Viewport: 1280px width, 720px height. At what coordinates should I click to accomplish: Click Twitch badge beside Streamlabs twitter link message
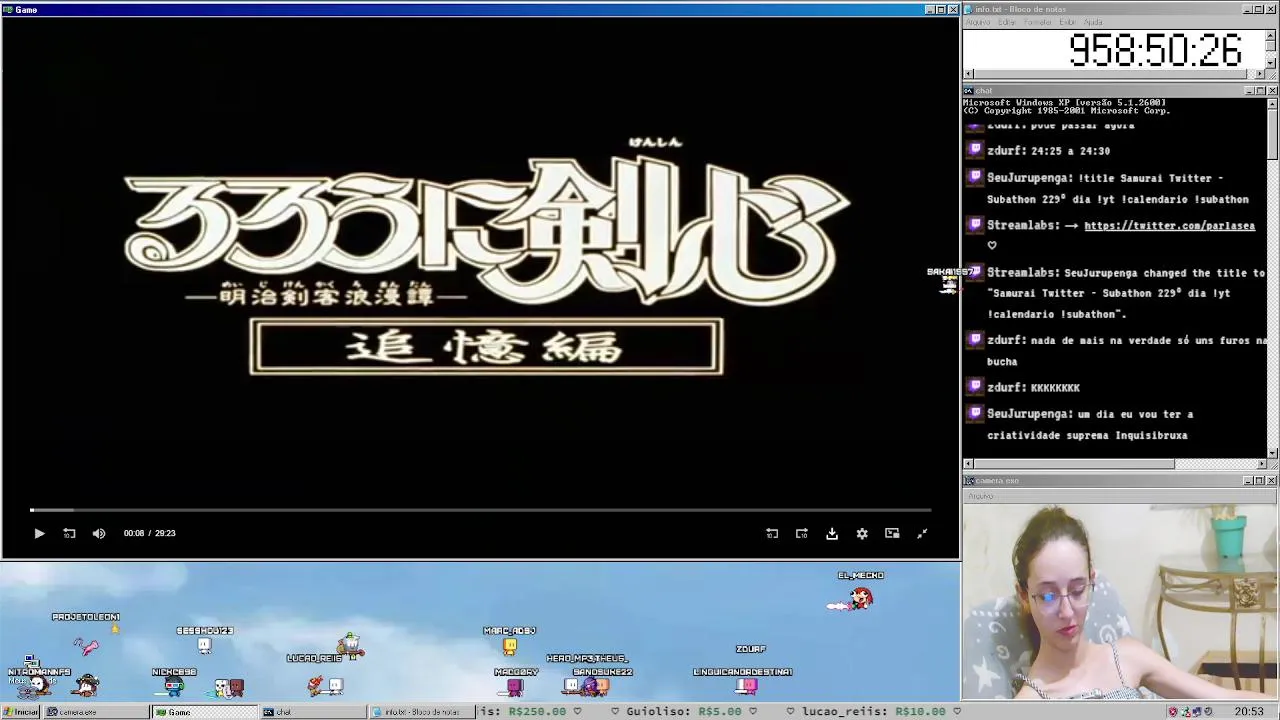[x=976, y=226]
